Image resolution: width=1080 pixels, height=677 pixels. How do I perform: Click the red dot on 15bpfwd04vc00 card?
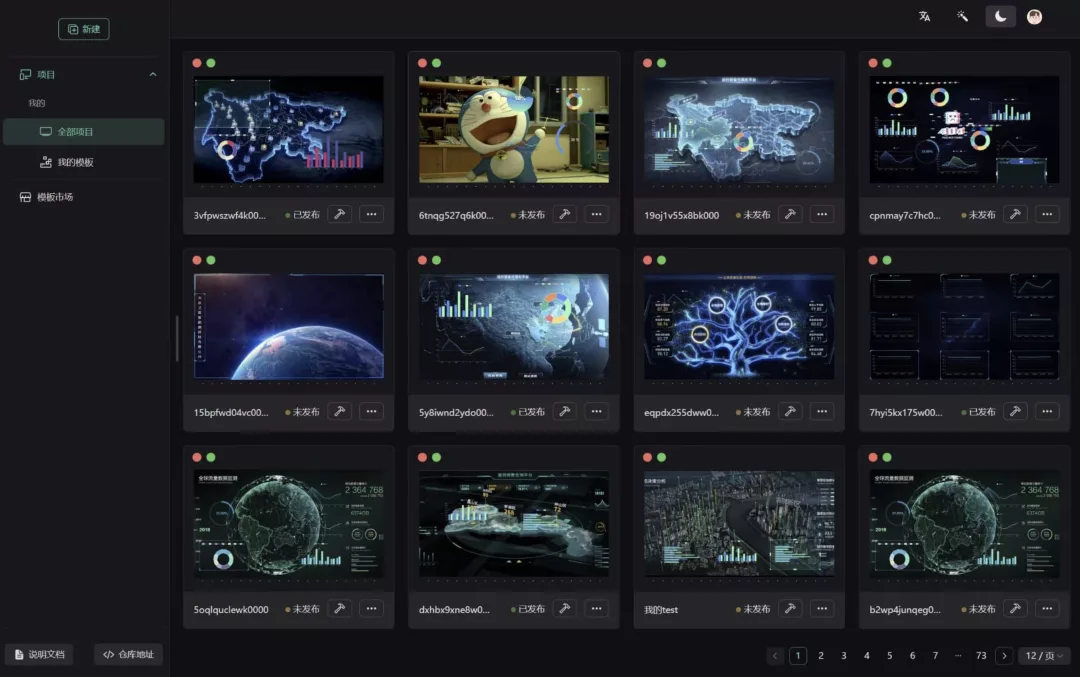pos(197,260)
